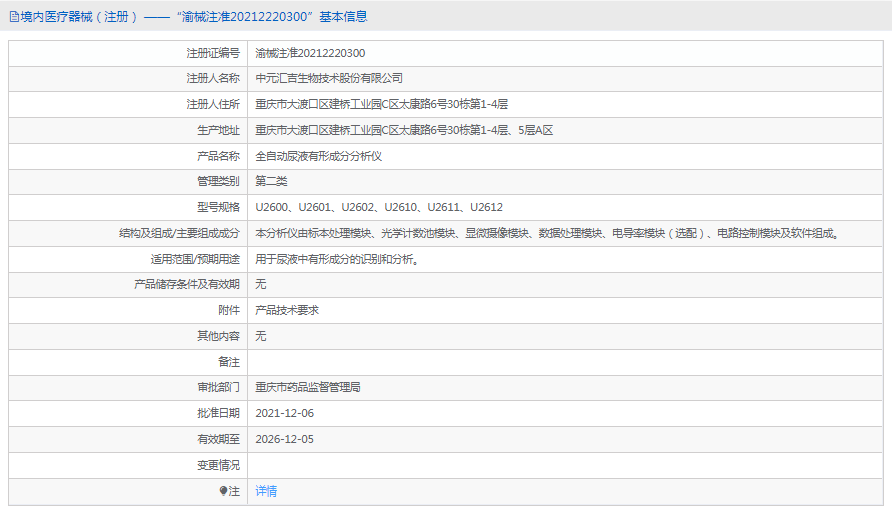Click the 审批部门 label
The width and height of the screenshot is (892, 510).
coord(218,387)
